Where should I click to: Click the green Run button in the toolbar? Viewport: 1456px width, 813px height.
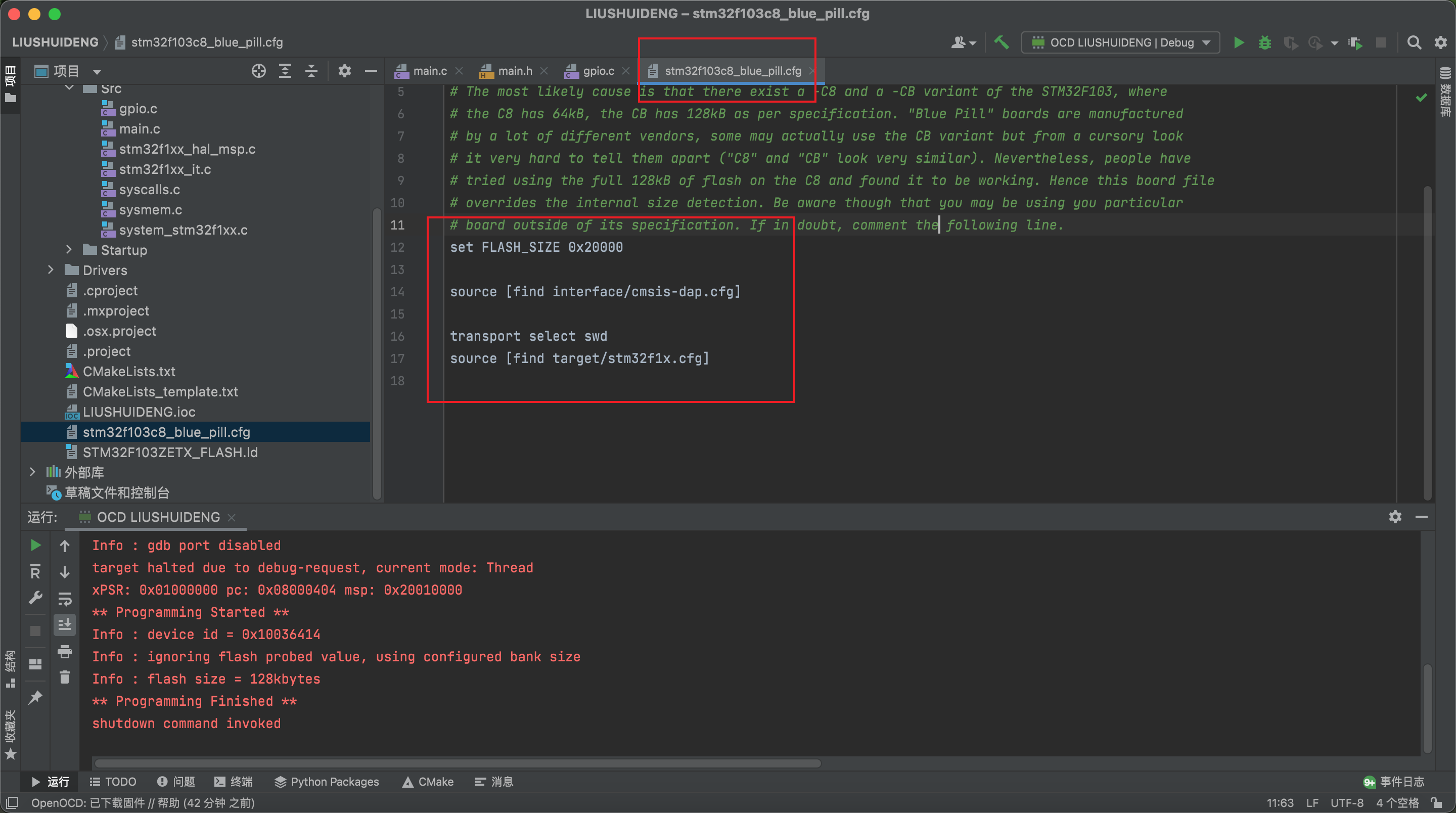pyautogui.click(x=1238, y=43)
